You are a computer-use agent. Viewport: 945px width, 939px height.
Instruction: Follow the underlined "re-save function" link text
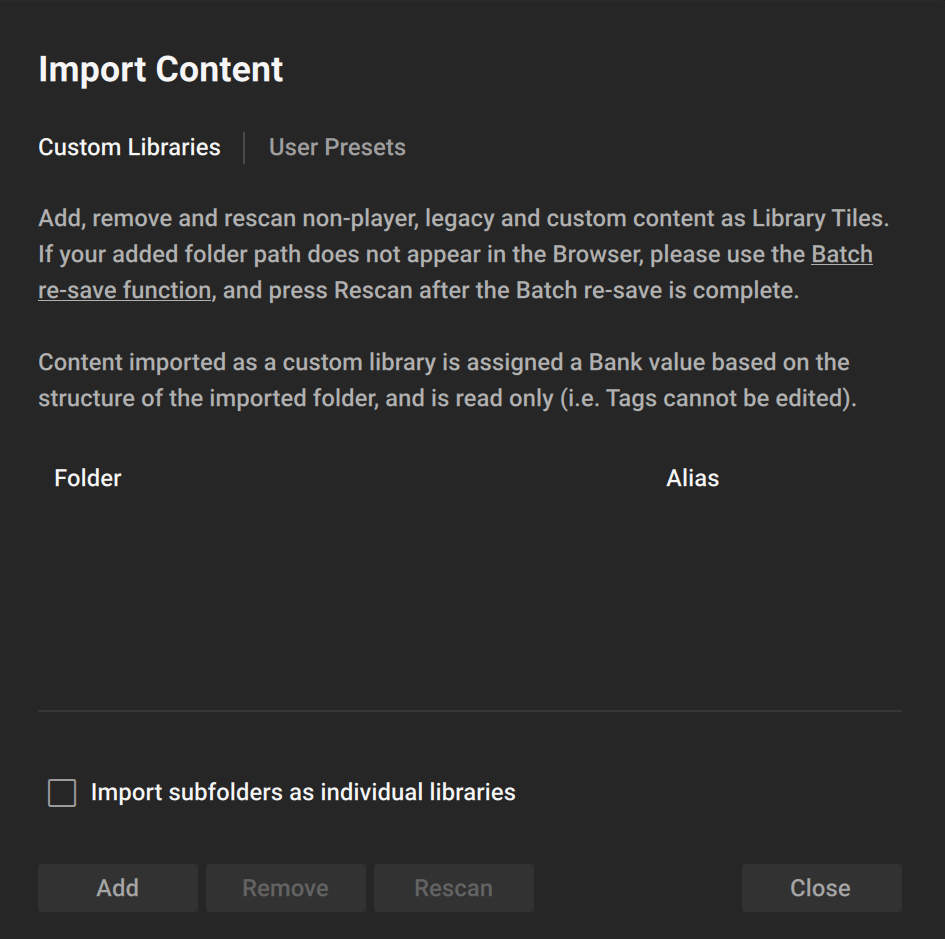click(125, 291)
